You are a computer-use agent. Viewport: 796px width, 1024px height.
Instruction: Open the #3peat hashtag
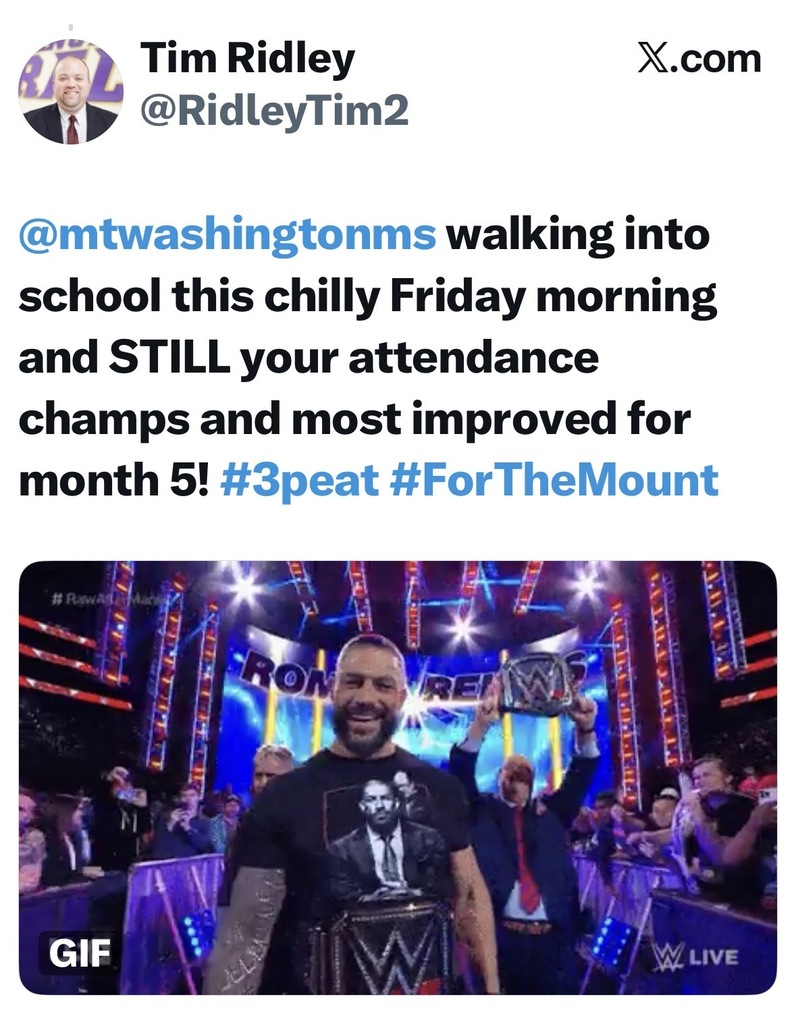point(298,481)
